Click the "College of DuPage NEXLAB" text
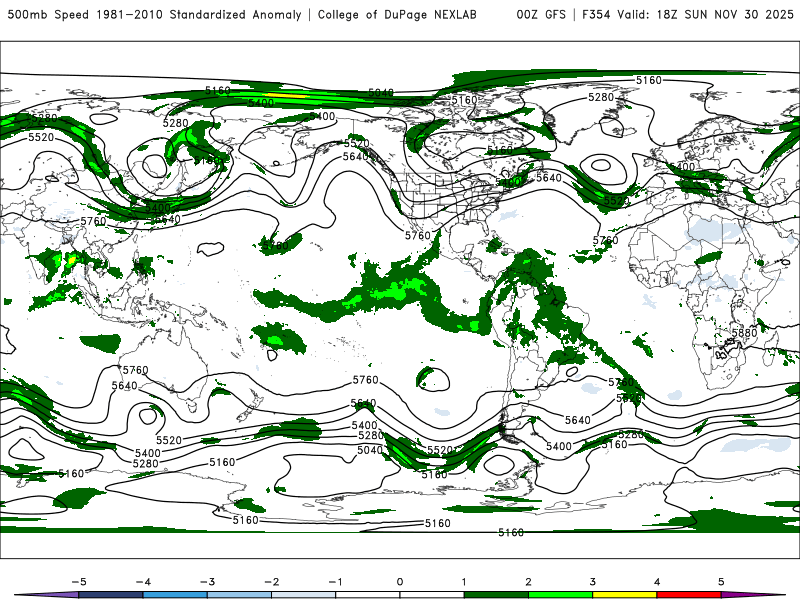The height and width of the screenshot is (600, 800). pos(397,14)
